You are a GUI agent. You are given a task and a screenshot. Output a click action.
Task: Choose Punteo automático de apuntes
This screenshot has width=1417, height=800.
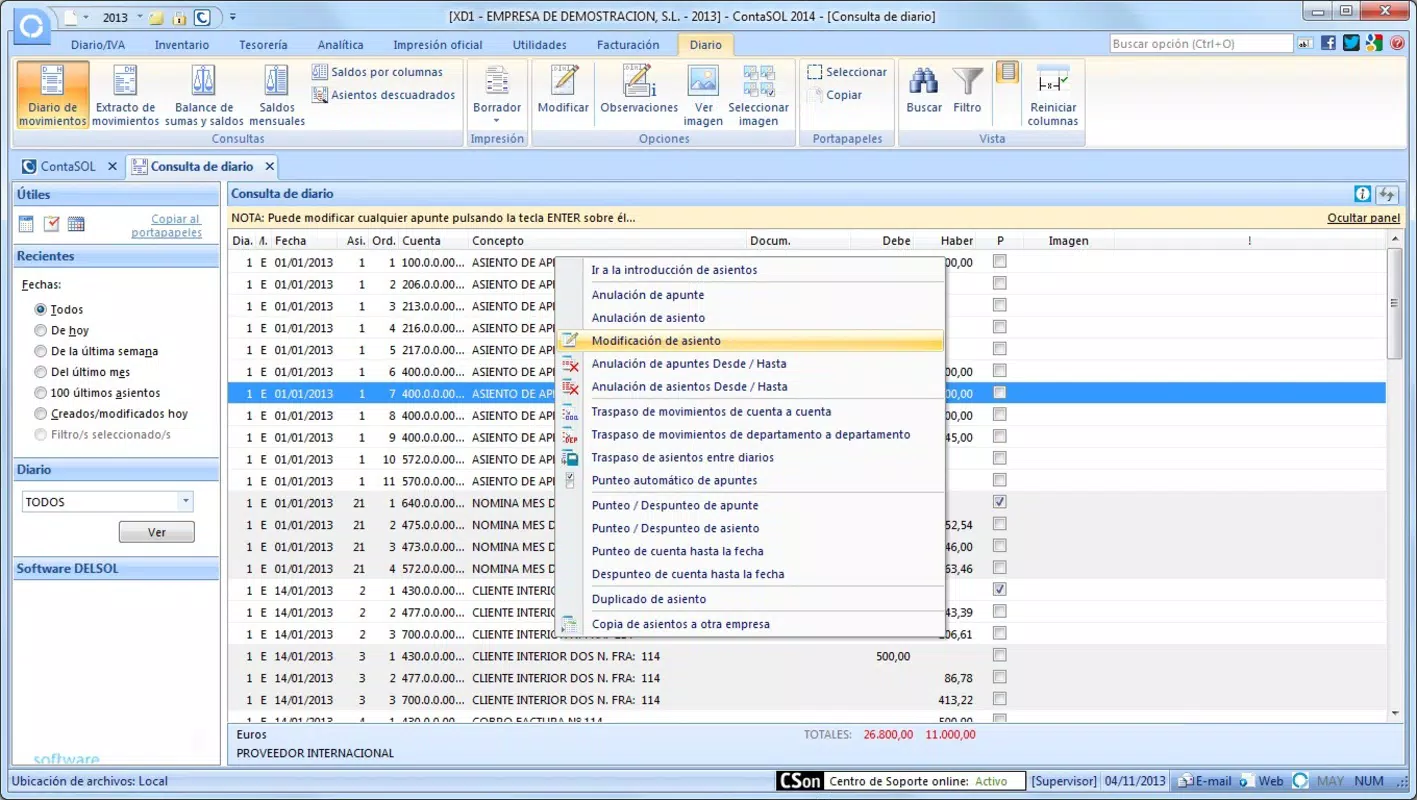point(750,480)
